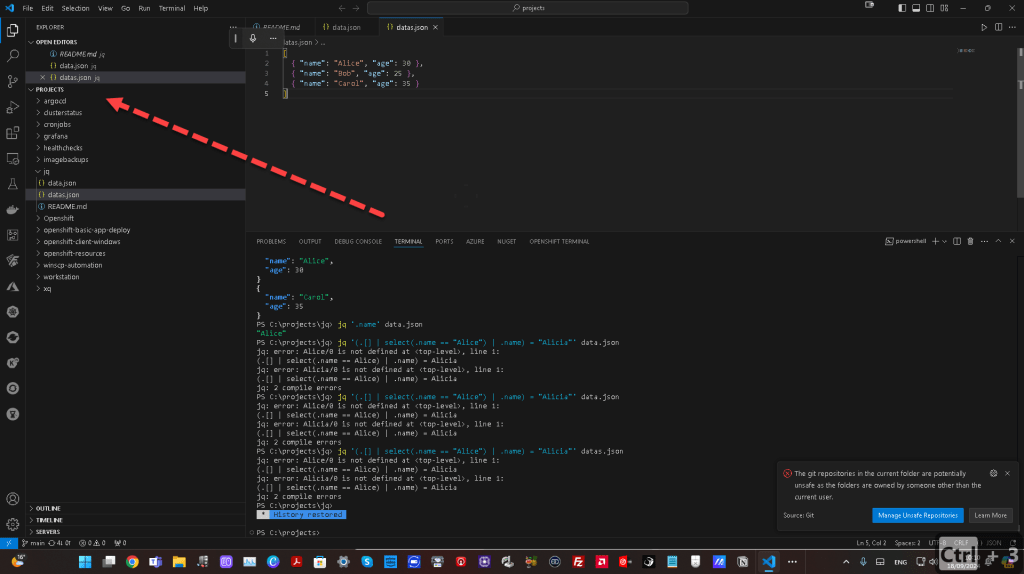Open notification gear settings
The height and width of the screenshot is (574, 1024).
pyautogui.click(x=993, y=473)
